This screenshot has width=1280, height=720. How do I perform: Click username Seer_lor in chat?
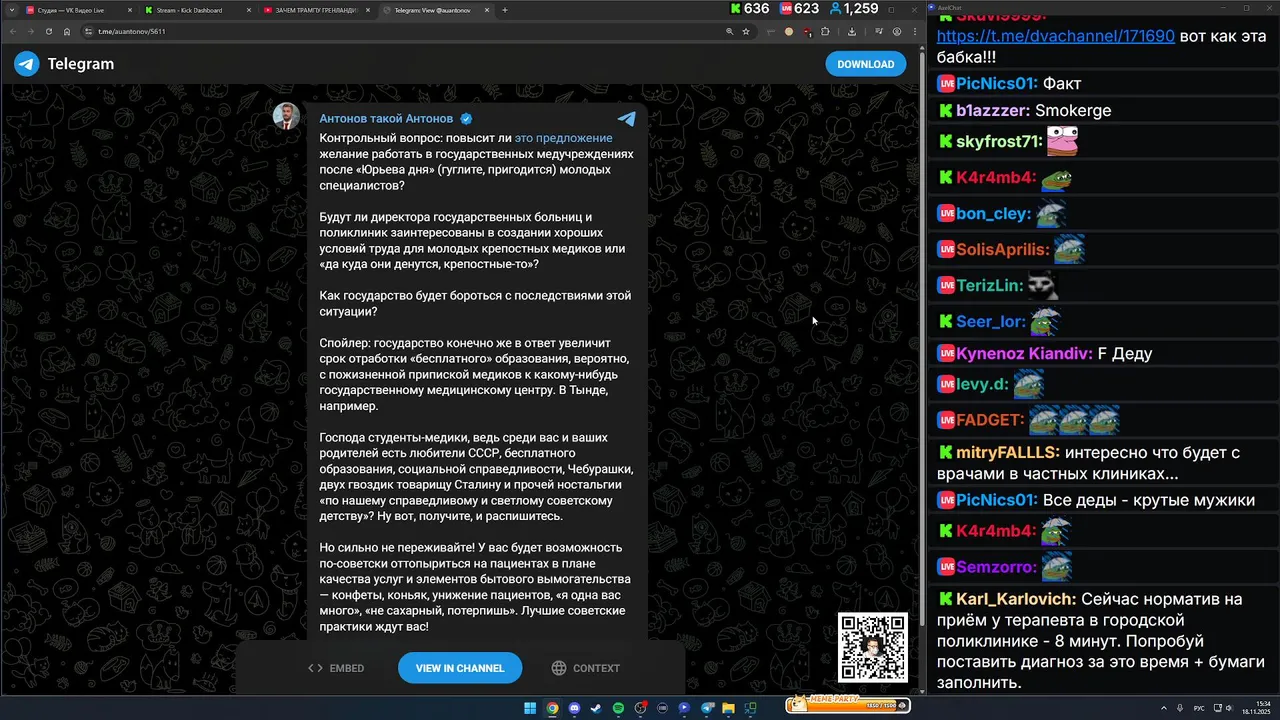pos(991,322)
